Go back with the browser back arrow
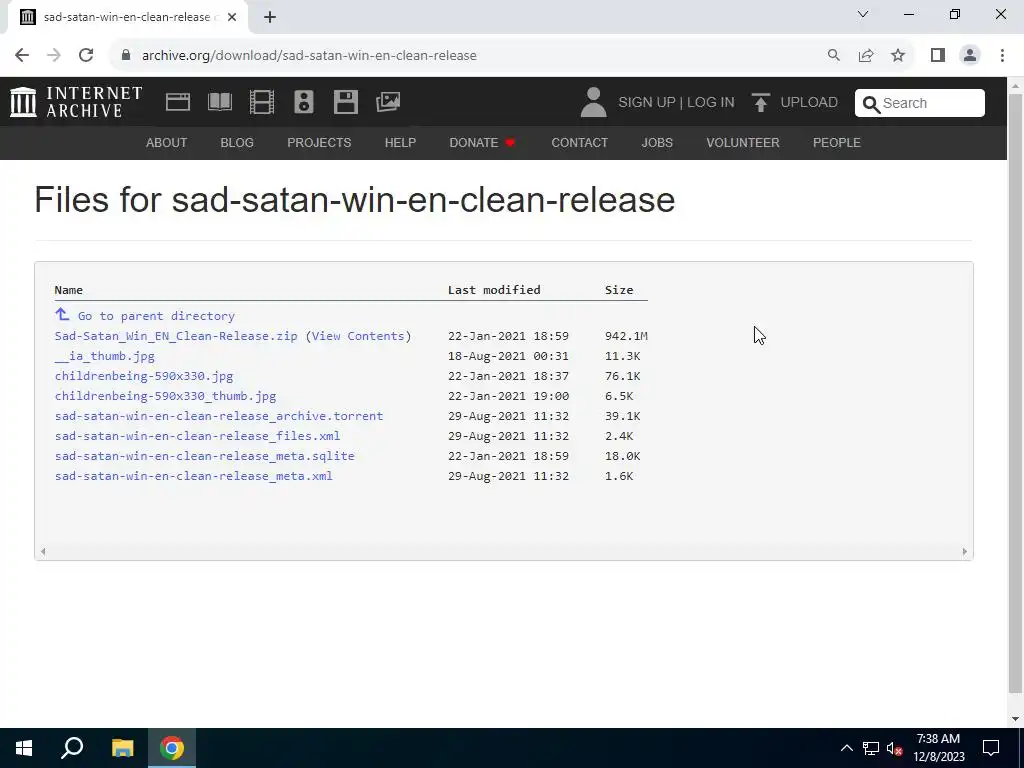The height and width of the screenshot is (768, 1024). pos(22,56)
